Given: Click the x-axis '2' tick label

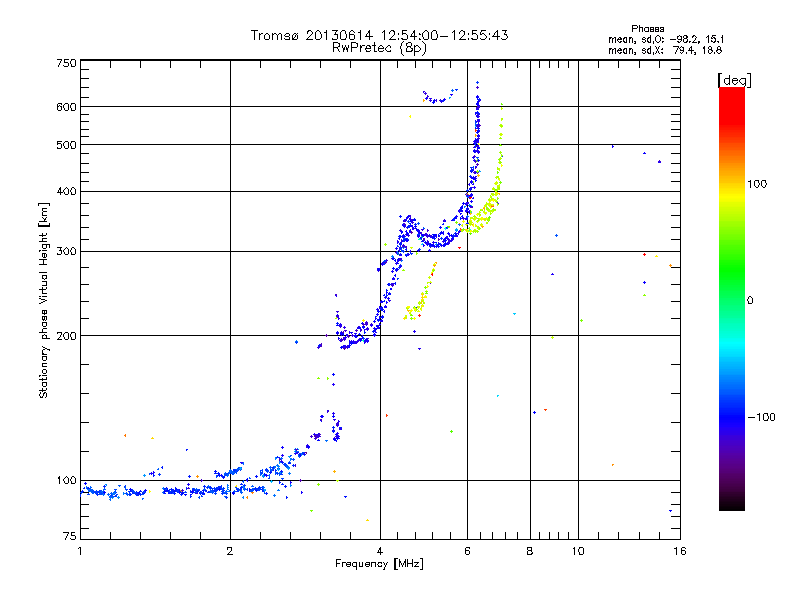Looking at the screenshot, I should point(230,551).
